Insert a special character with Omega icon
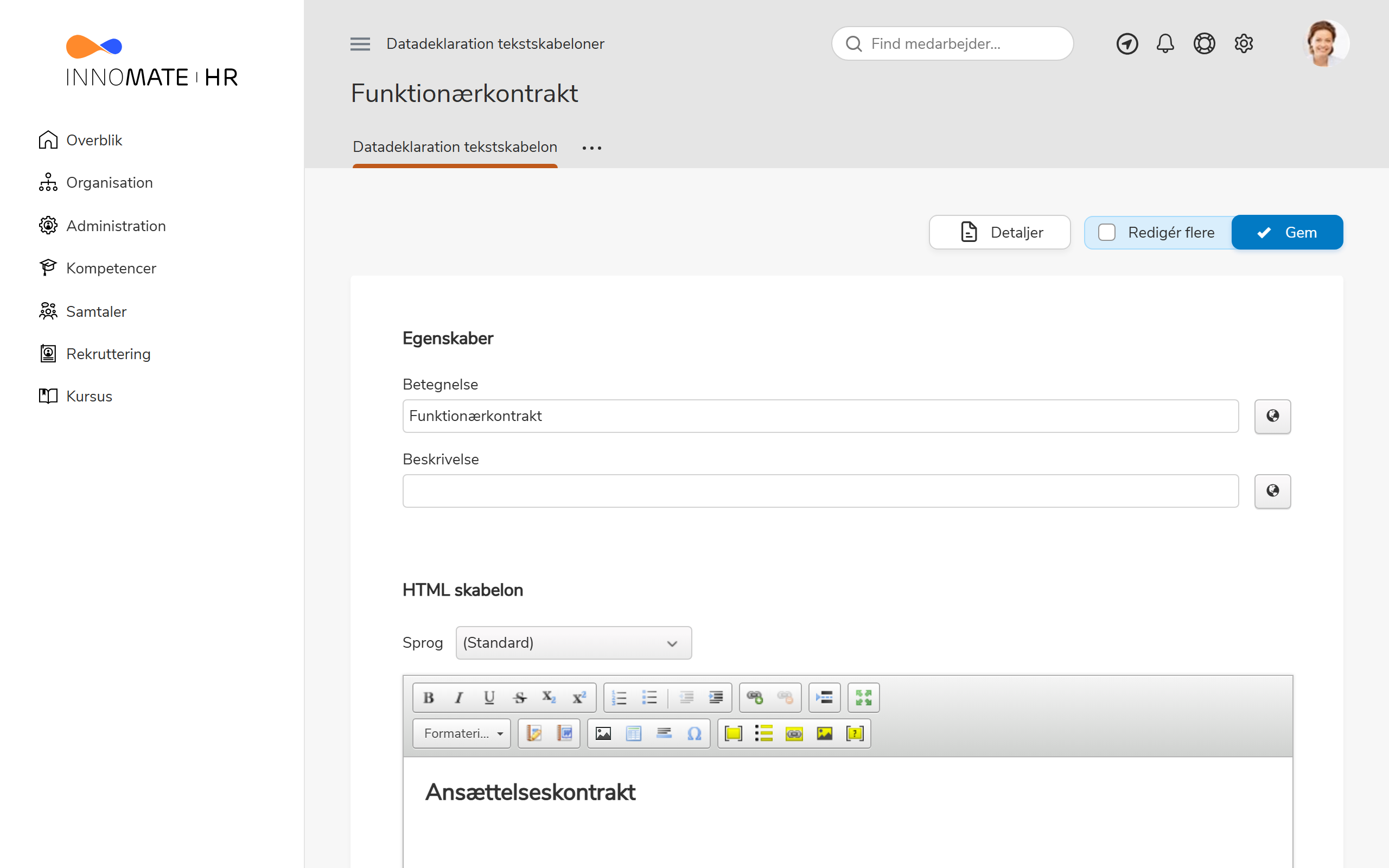 694,733
